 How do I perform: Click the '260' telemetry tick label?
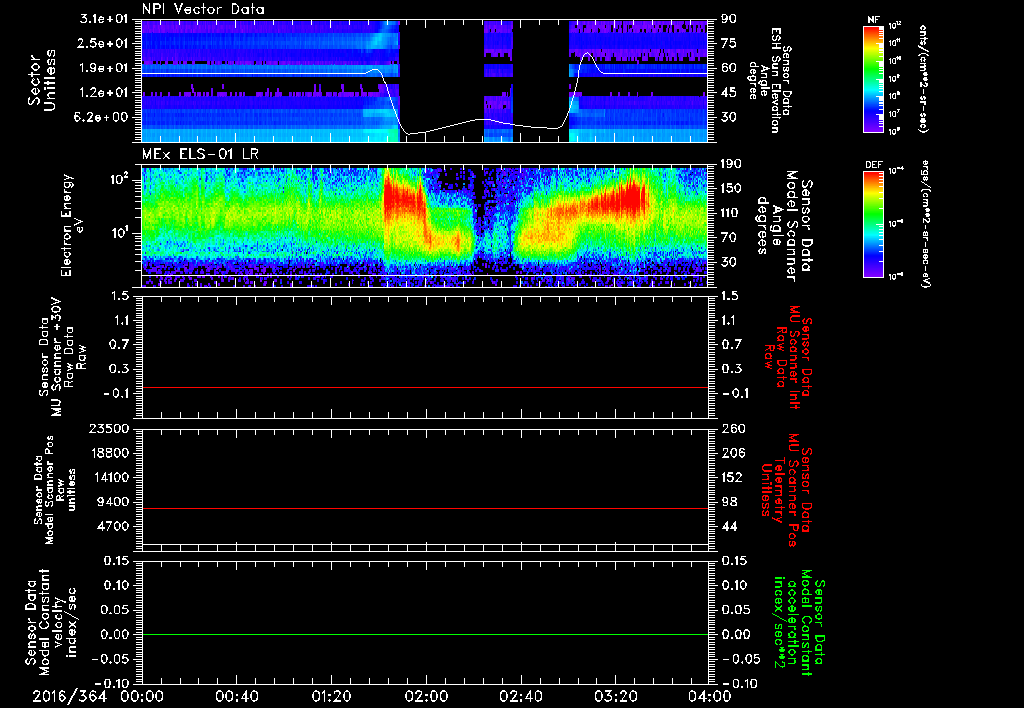pyautogui.click(x=733, y=429)
